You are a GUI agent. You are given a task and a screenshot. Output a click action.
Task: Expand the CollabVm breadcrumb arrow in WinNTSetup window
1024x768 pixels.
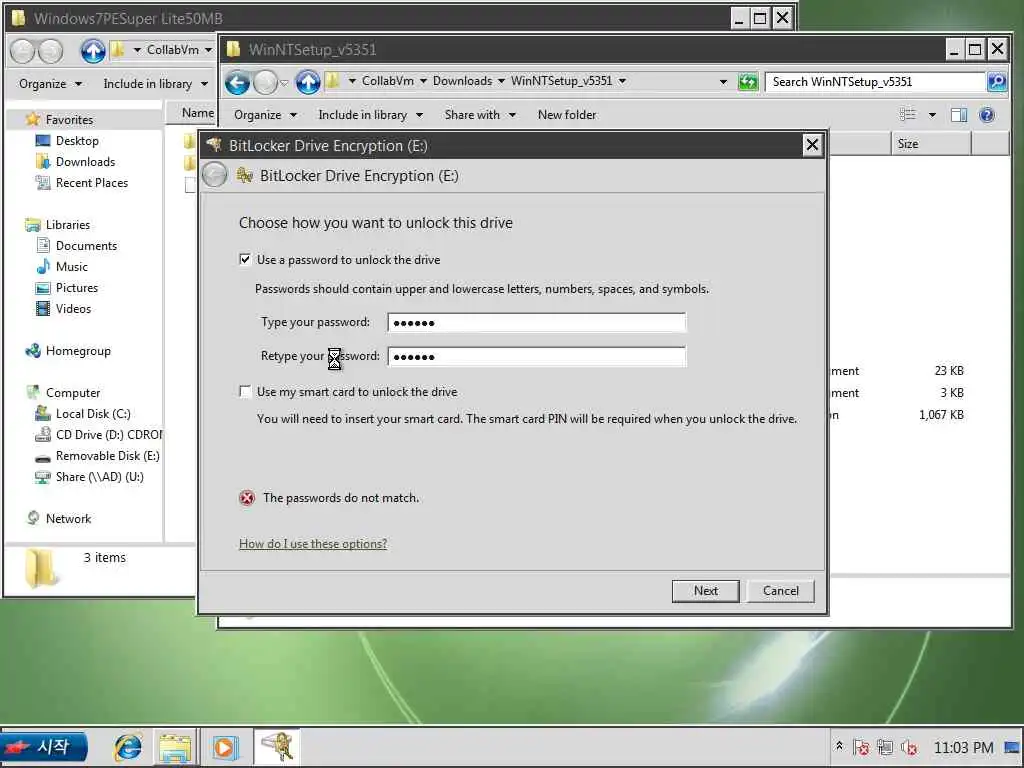[423, 81]
